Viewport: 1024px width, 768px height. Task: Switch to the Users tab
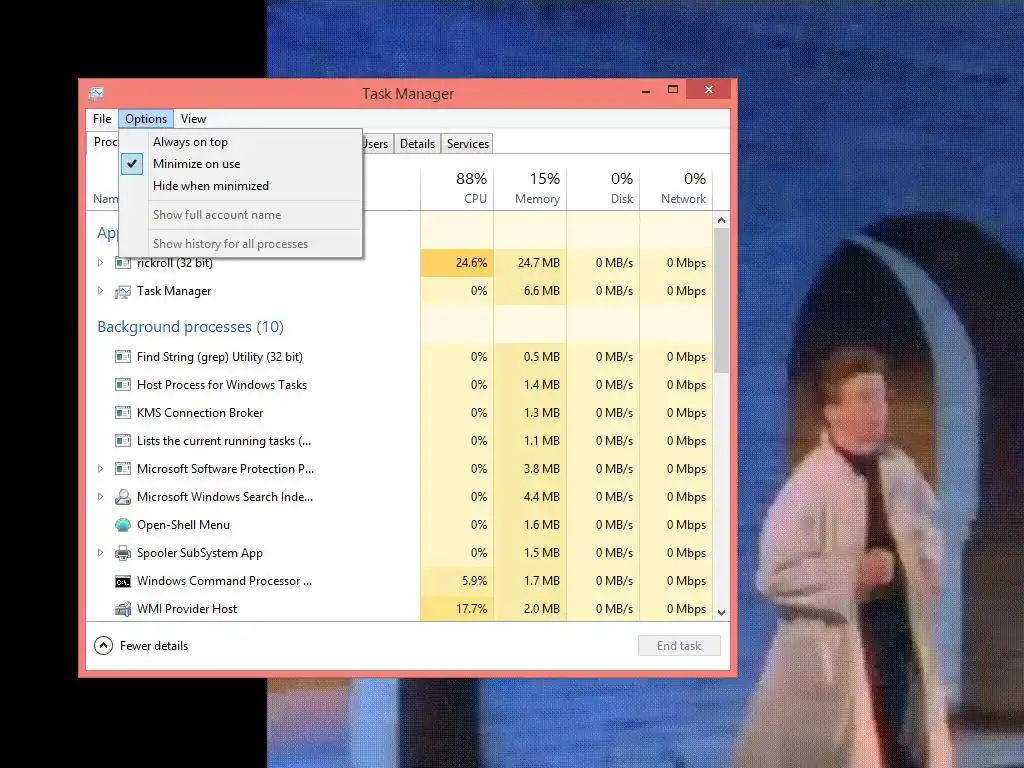377,144
